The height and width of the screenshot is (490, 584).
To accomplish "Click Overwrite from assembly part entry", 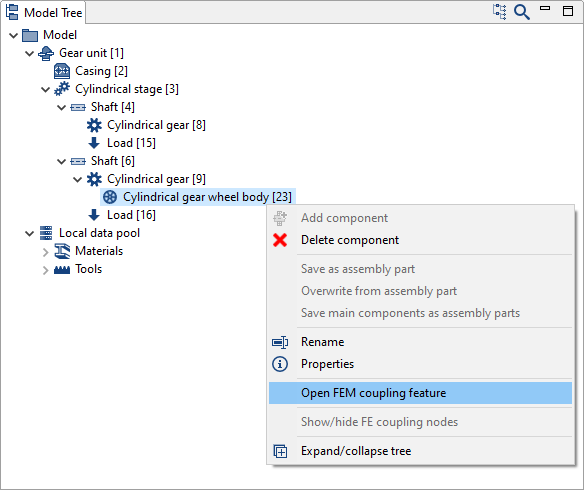I will pos(420,291).
